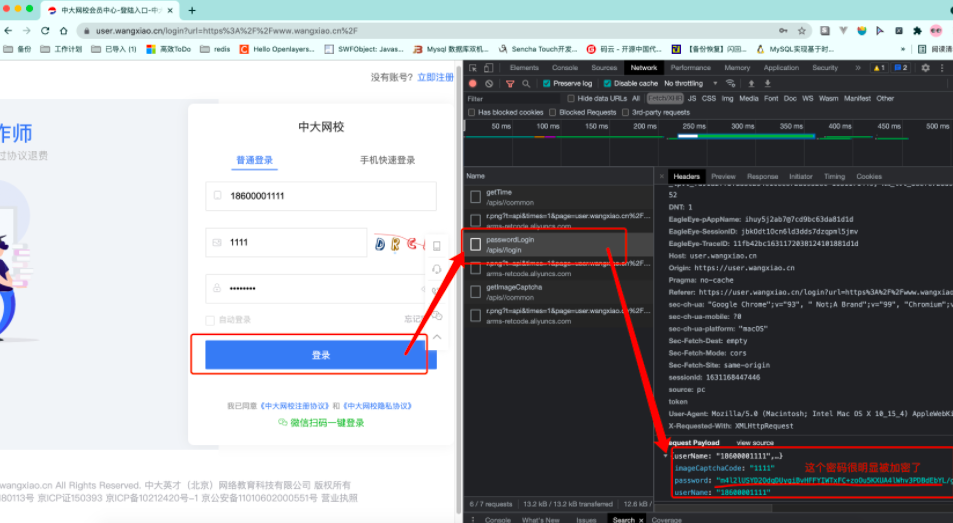Click the network Filter text box
This screenshot has width=953, height=523.
pos(512,98)
